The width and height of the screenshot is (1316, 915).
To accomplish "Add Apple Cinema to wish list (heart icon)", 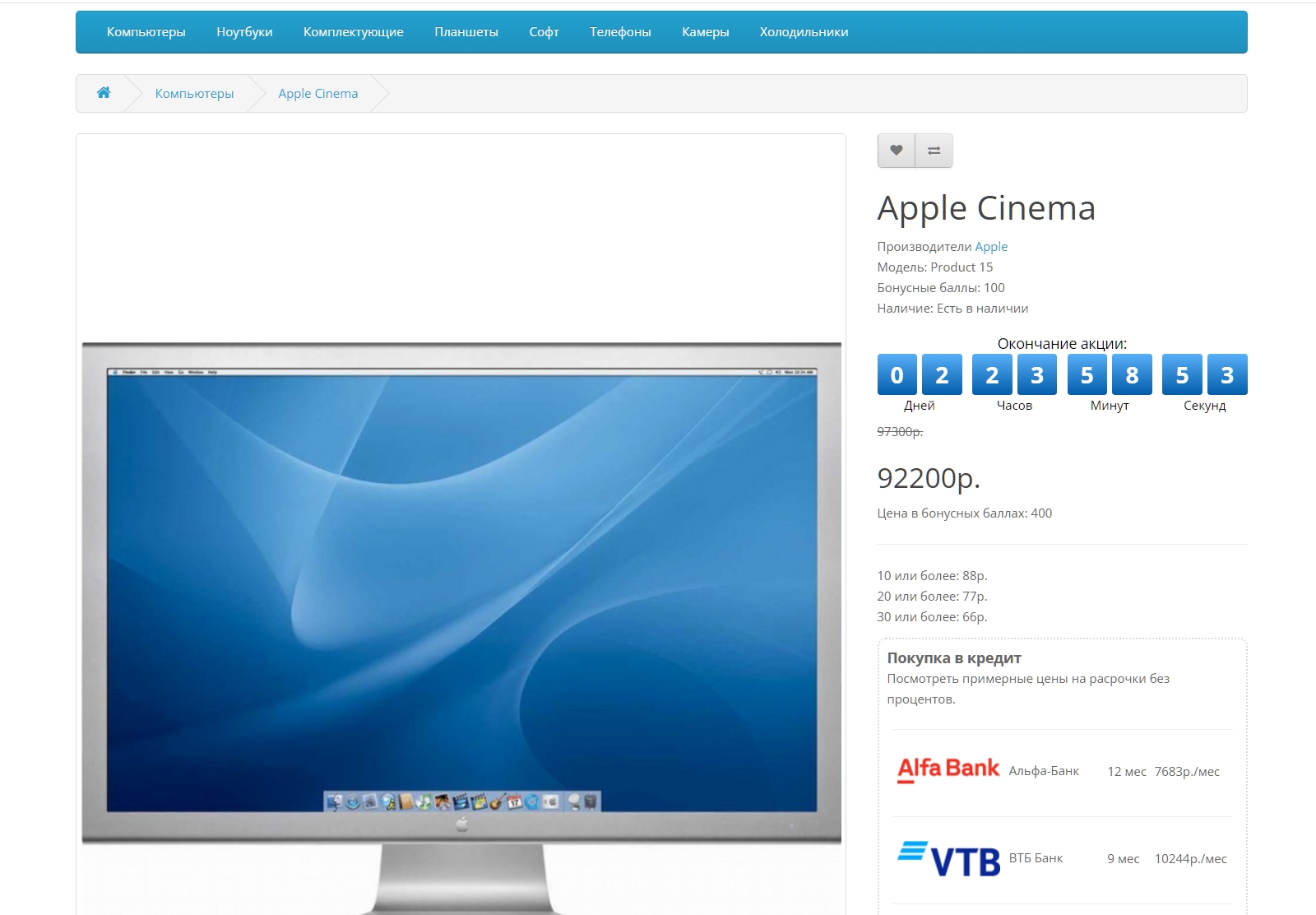I will (897, 151).
